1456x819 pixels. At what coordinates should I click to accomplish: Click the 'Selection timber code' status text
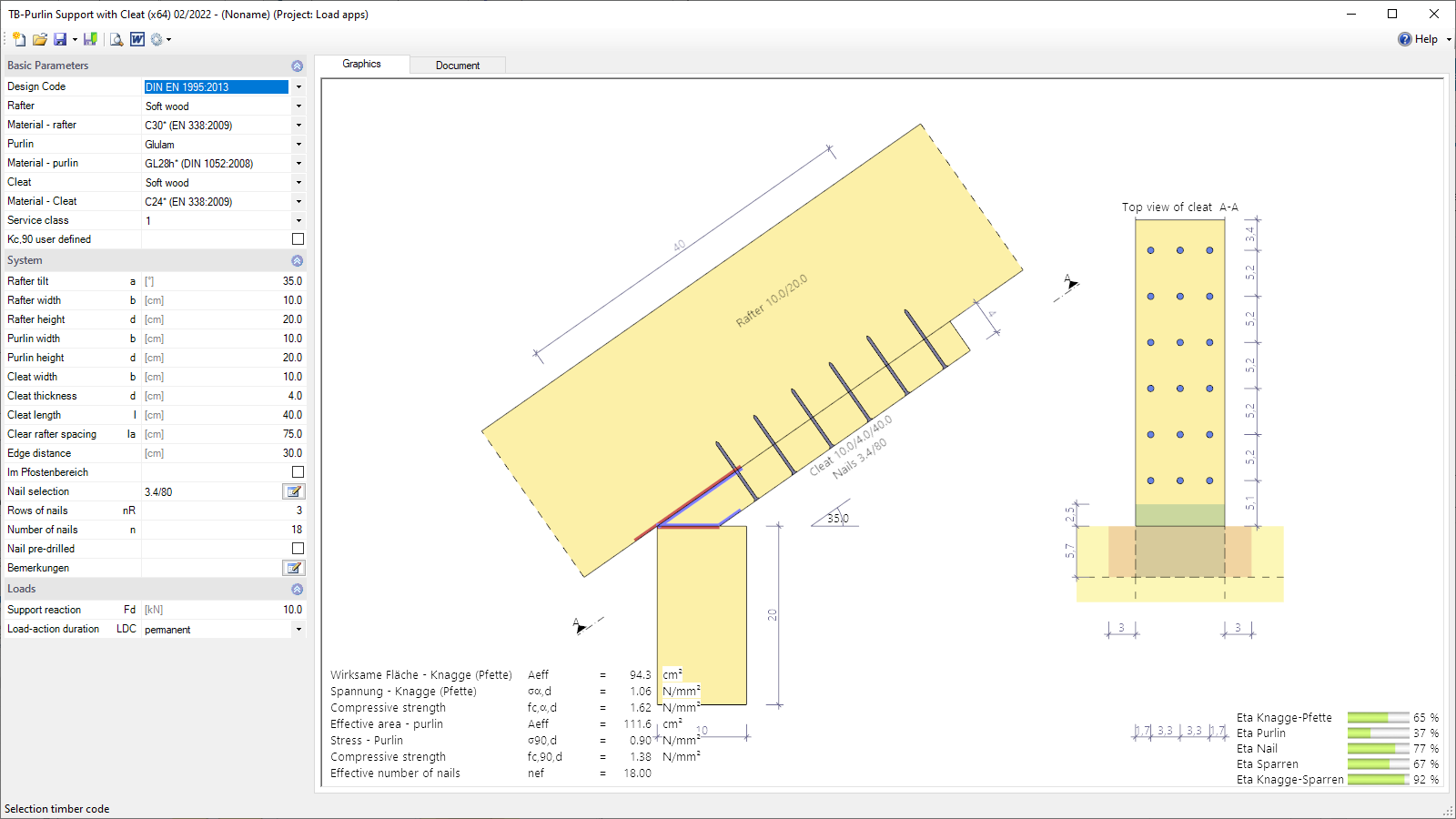[56, 809]
